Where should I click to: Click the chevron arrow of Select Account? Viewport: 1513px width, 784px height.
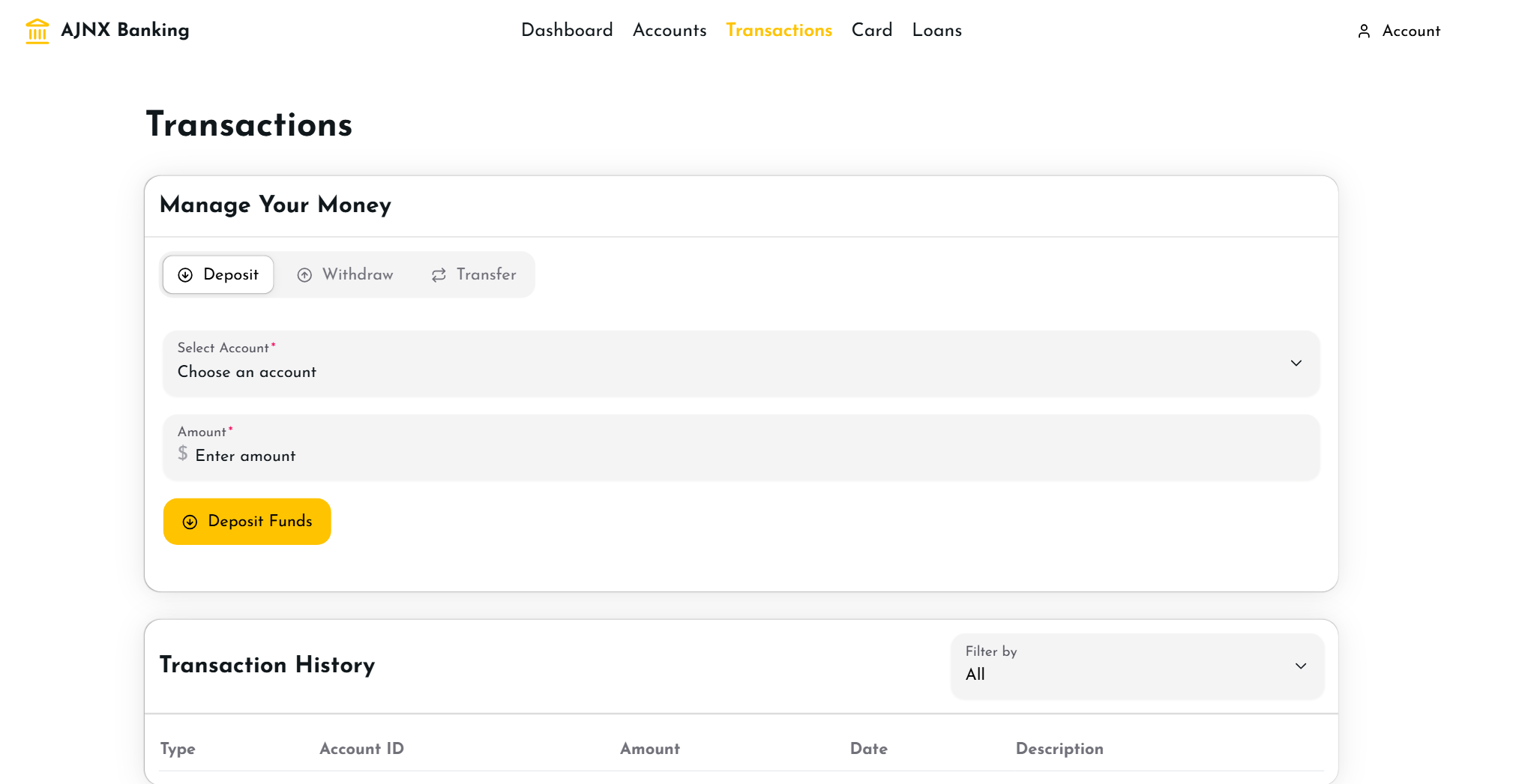point(1296,364)
